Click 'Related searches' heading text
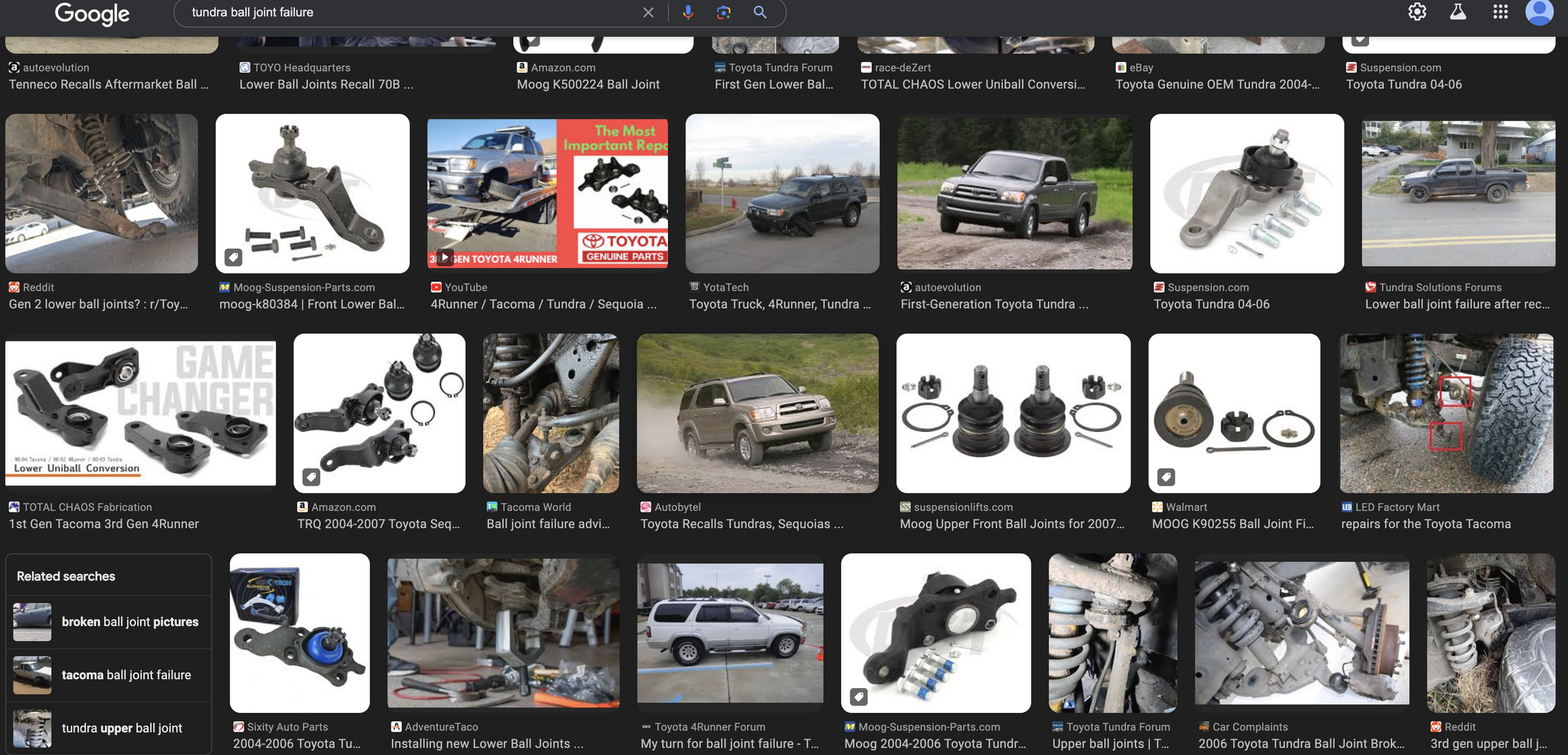The image size is (1568, 755). [x=66, y=576]
